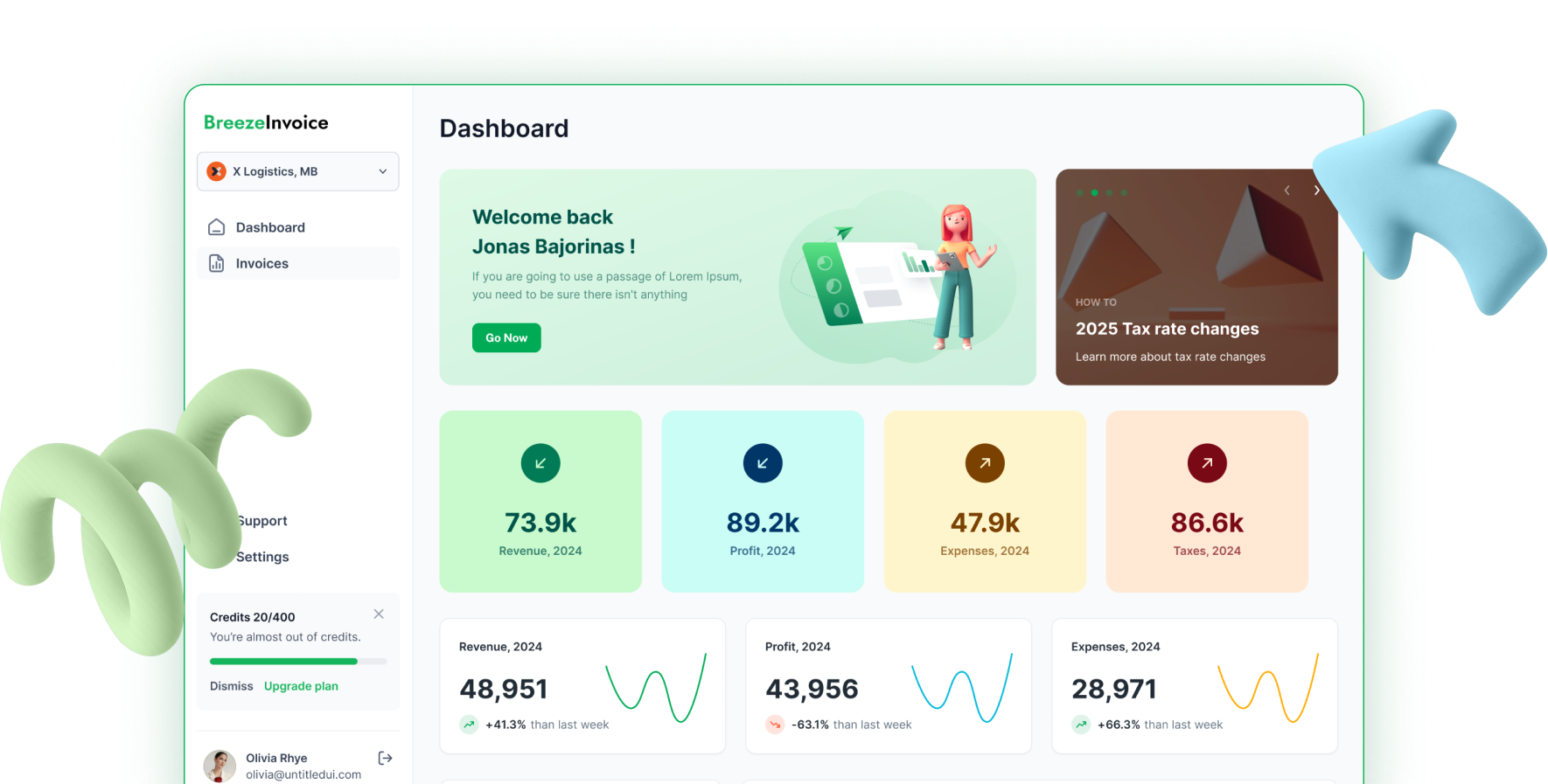
Task: Open the Support sidebar item
Action: 261,521
